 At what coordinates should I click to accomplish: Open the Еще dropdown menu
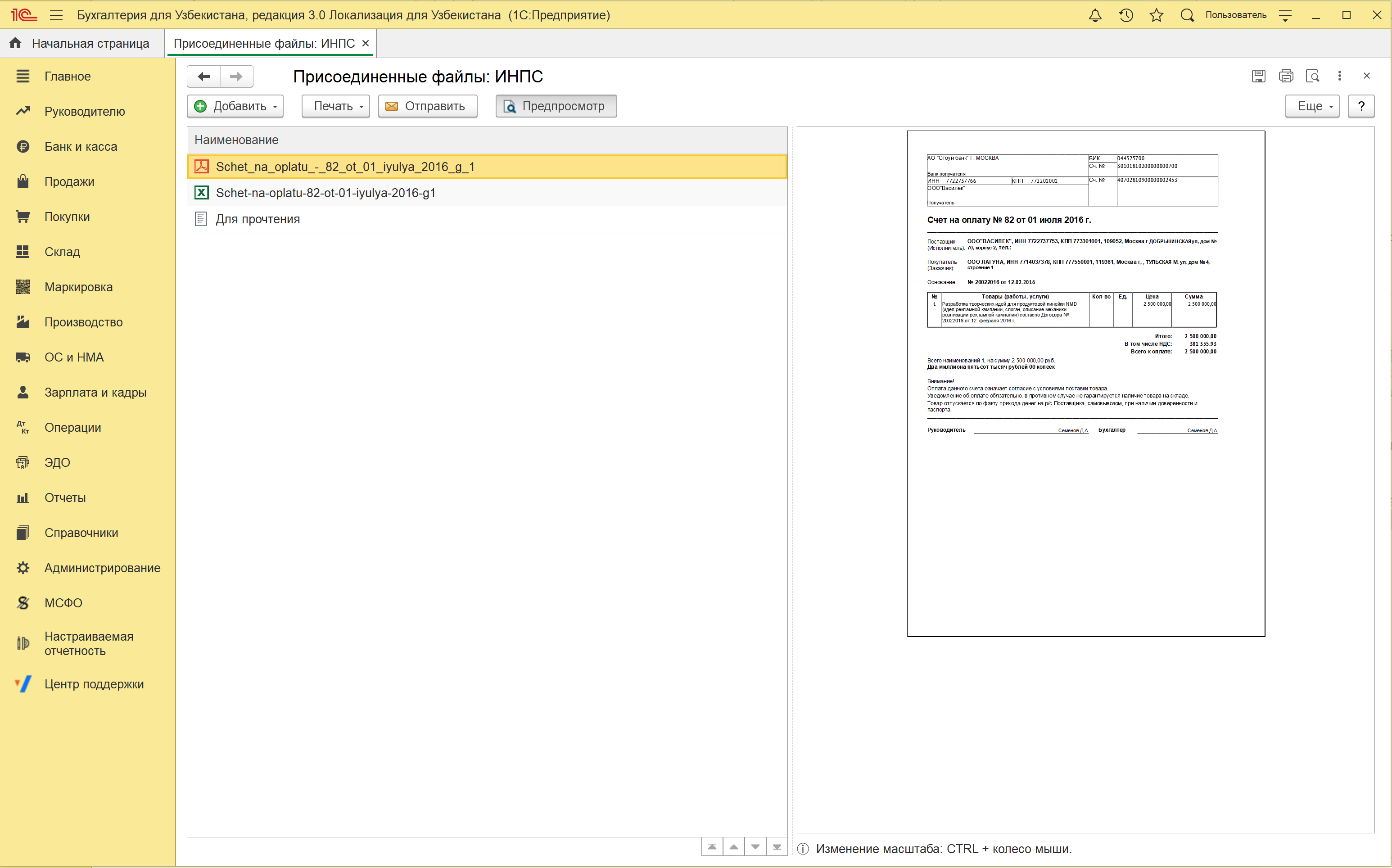point(1312,106)
